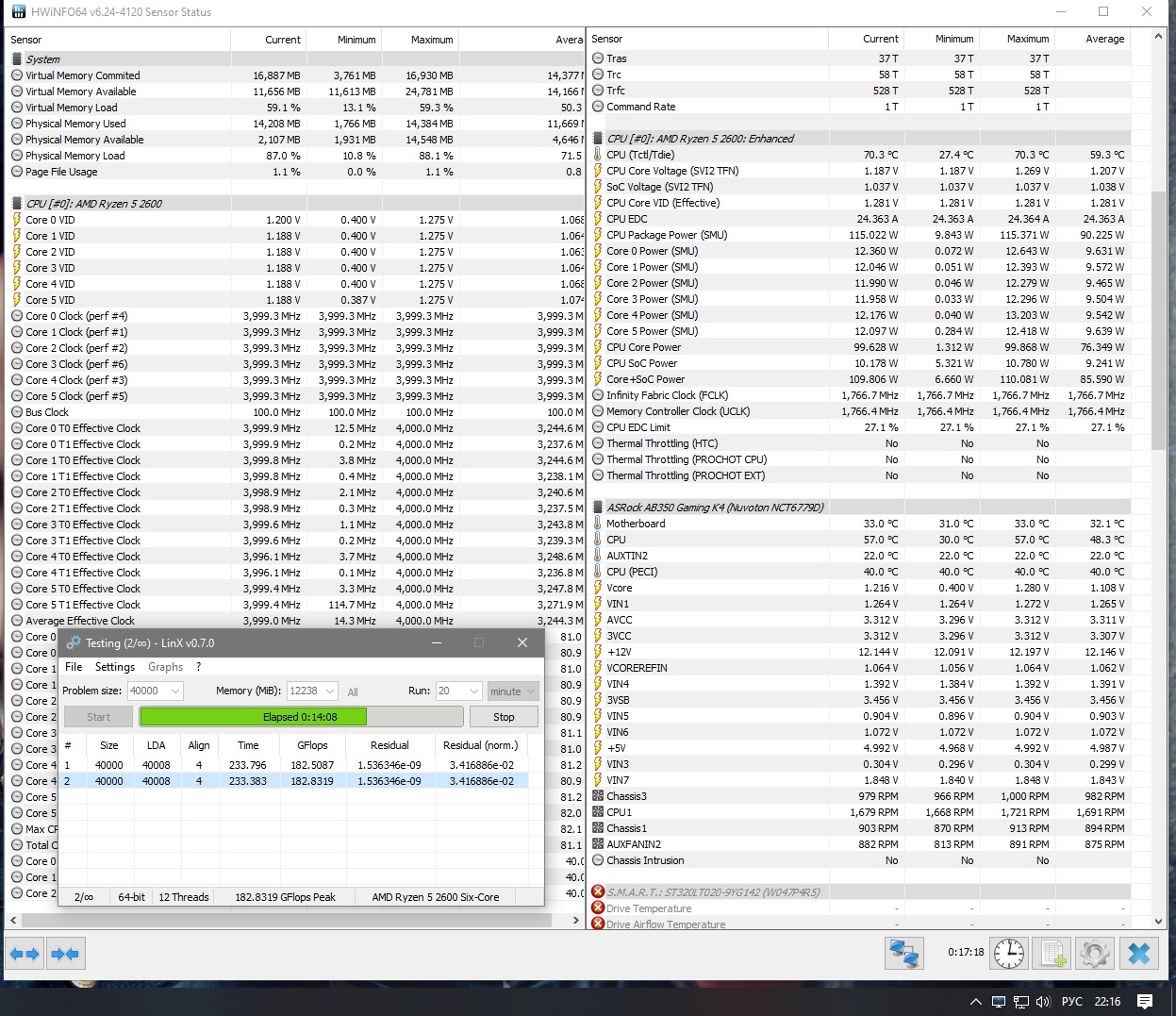
Task: Open the remote network monitoring icon
Action: click(903, 953)
